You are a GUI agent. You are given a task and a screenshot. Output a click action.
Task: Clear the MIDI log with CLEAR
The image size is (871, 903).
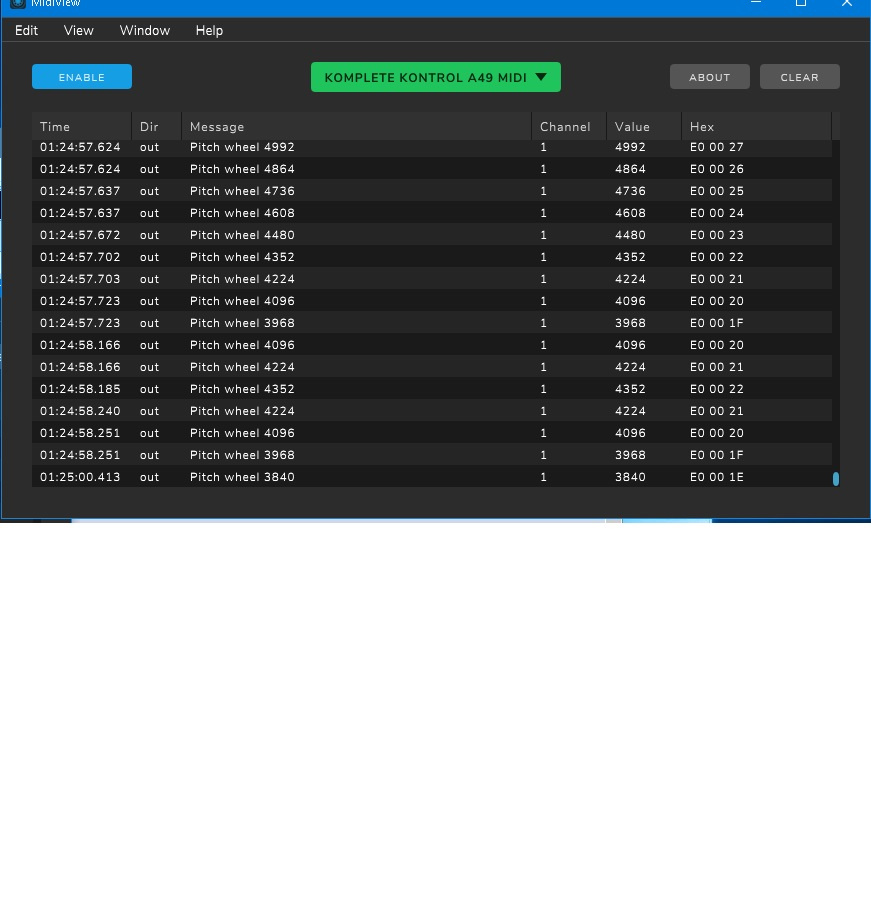(800, 77)
